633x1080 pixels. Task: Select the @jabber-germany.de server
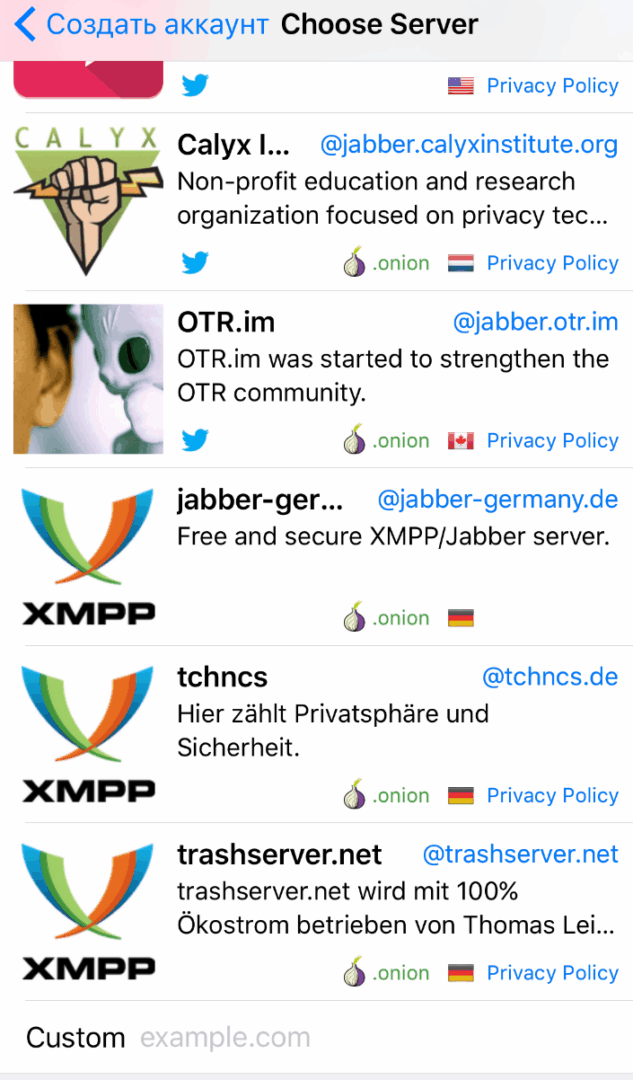click(x=497, y=499)
